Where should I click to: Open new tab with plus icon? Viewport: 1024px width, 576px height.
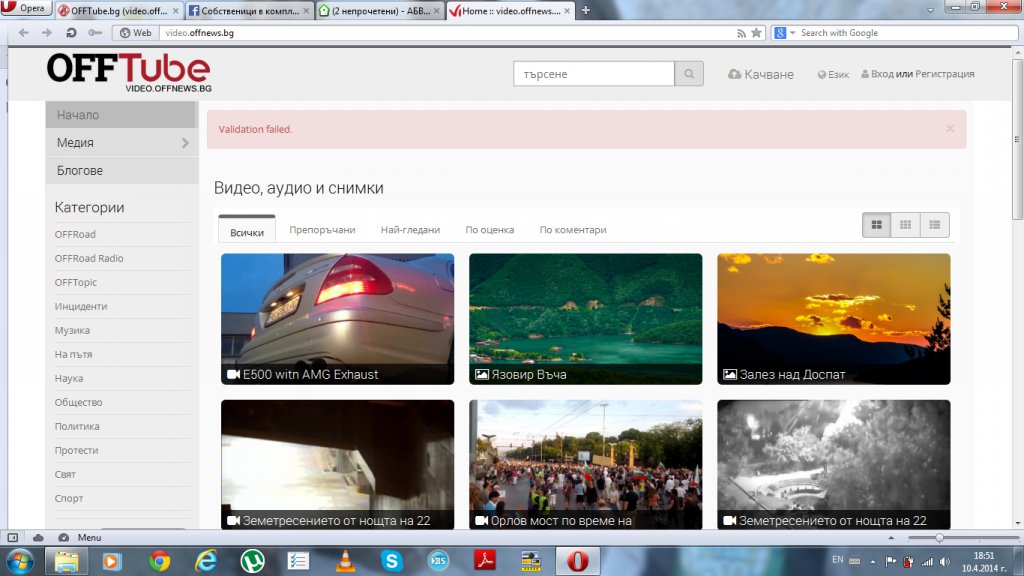pyautogui.click(x=586, y=10)
